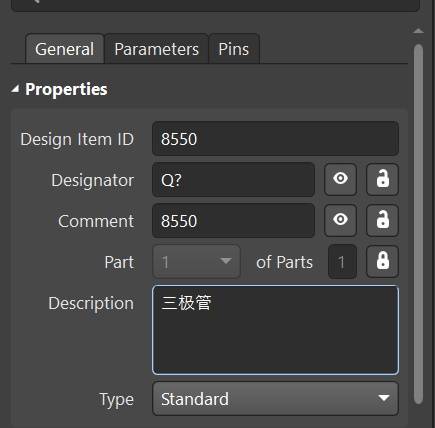Toggle the Designator lock icon
The width and height of the screenshot is (435, 428).
pos(382,179)
